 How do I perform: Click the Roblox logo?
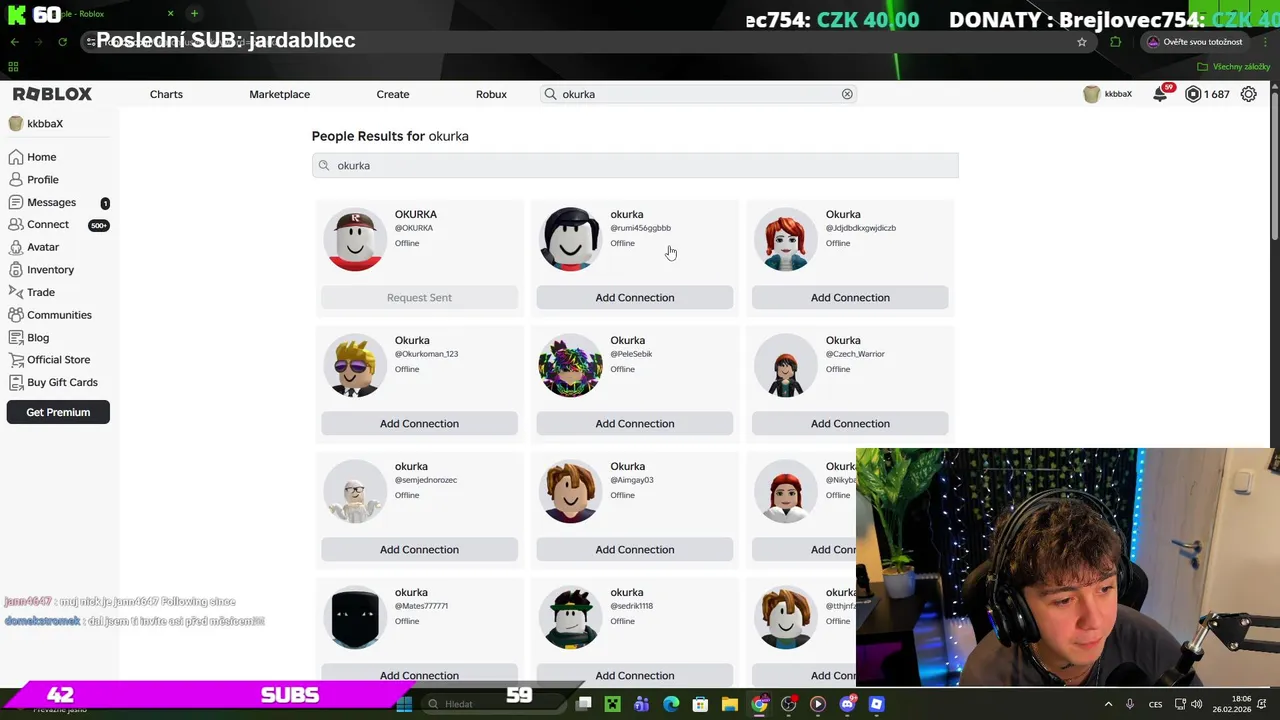pyautogui.click(x=52, y=94)
